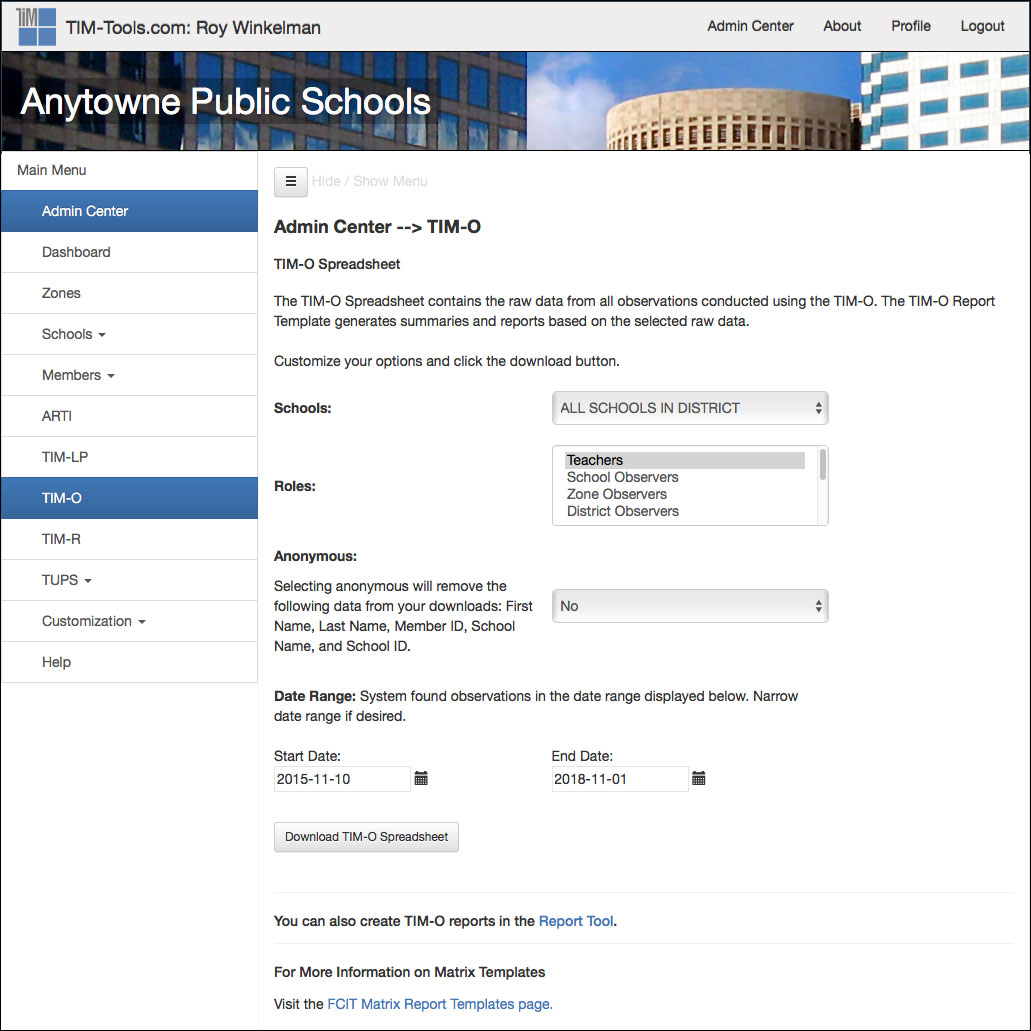Open the Start Date calendar picker icon
The width and height of the screenshot is (1031, 1031).
click(x=421, y=779)
